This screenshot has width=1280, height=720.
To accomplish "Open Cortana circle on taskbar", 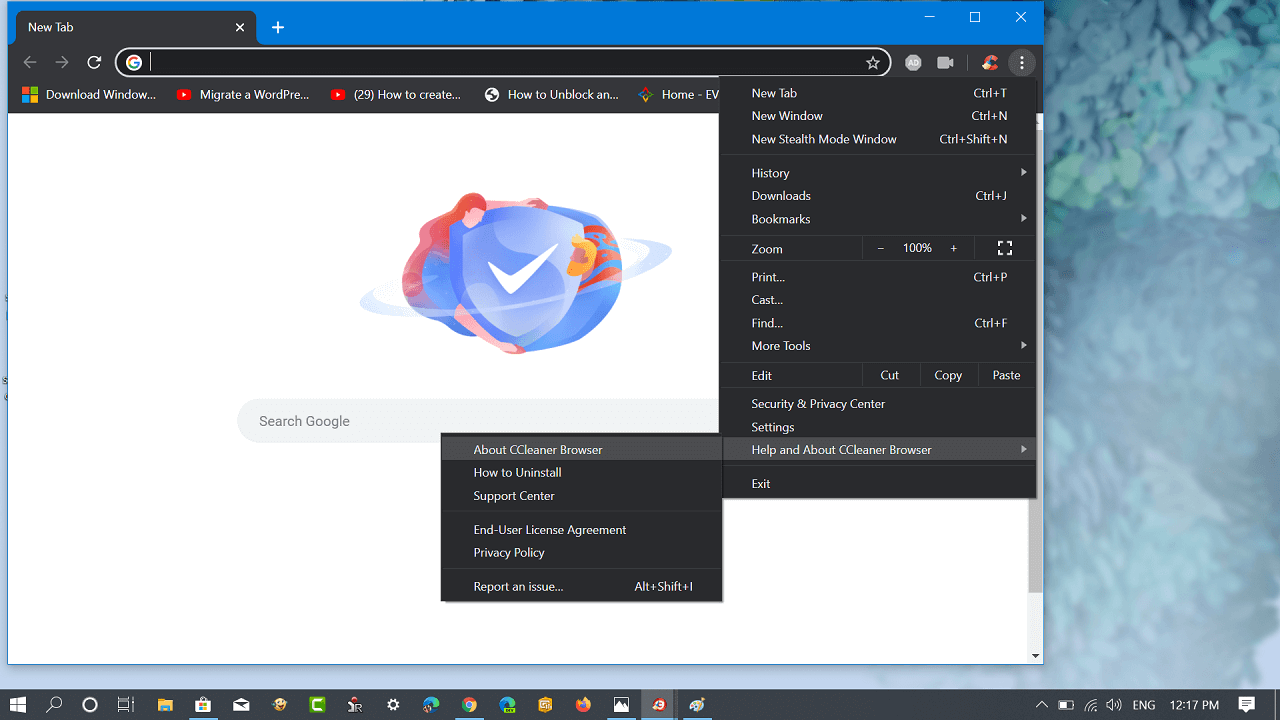I will coord(90,705).
